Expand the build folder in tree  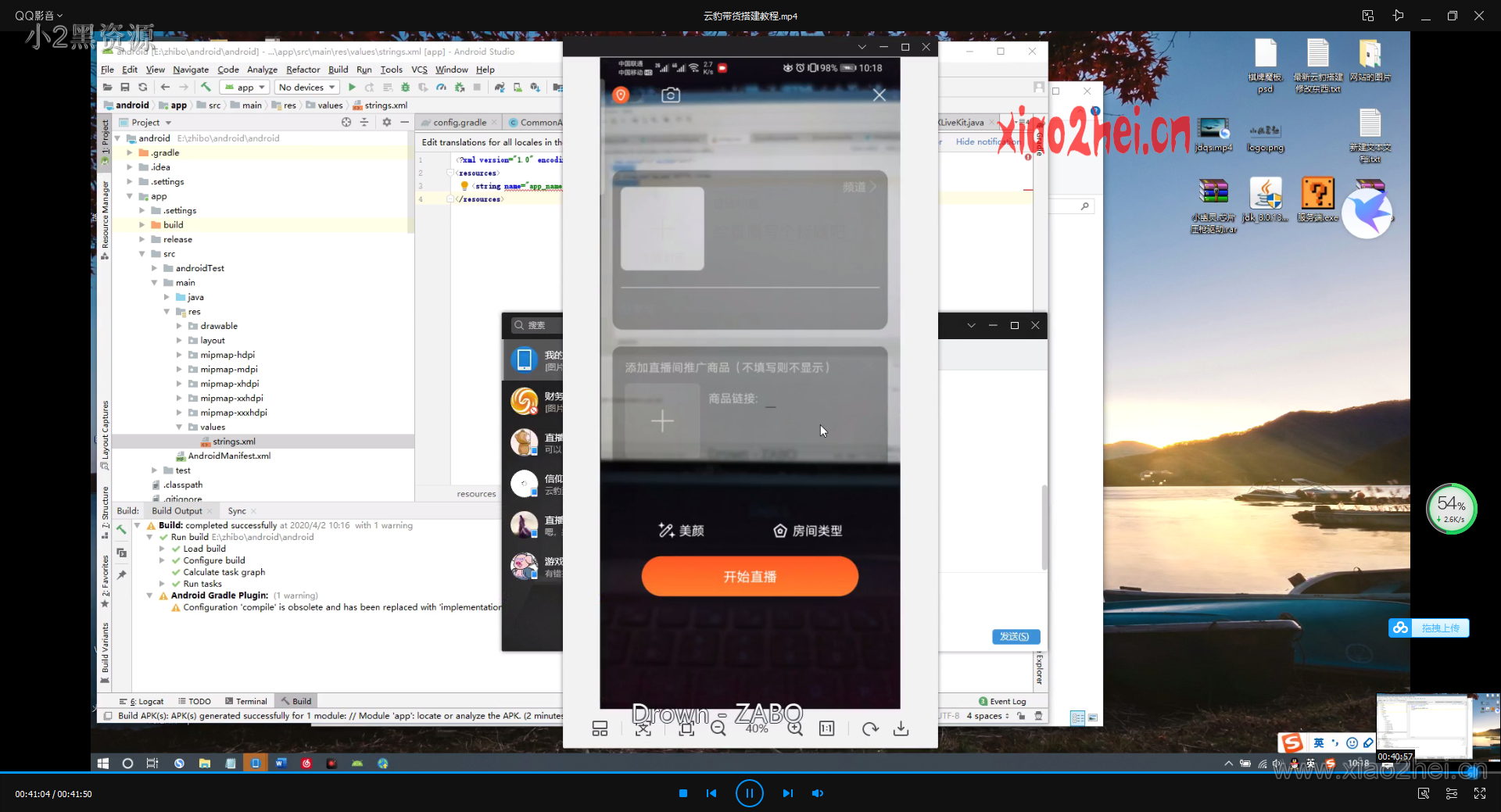pos(142,225)
